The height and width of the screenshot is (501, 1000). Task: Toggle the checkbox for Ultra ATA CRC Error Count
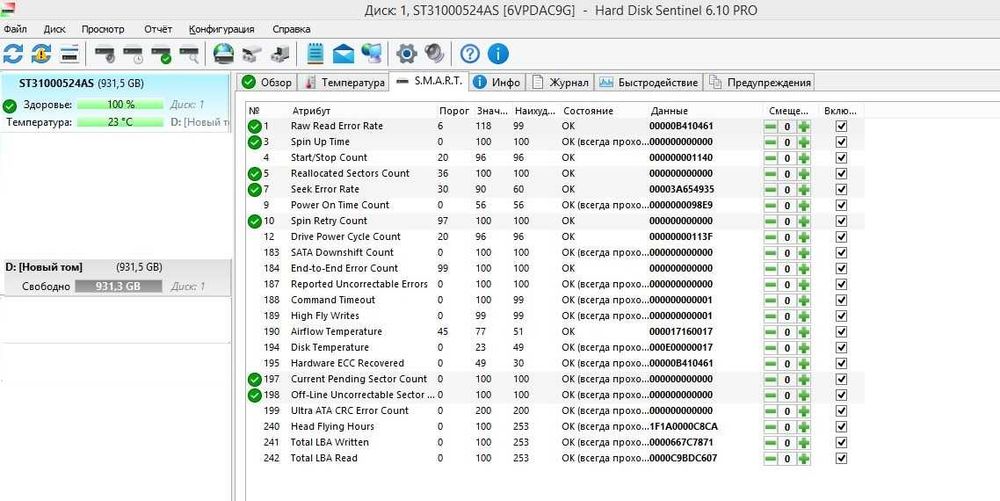tap(841, 410)
